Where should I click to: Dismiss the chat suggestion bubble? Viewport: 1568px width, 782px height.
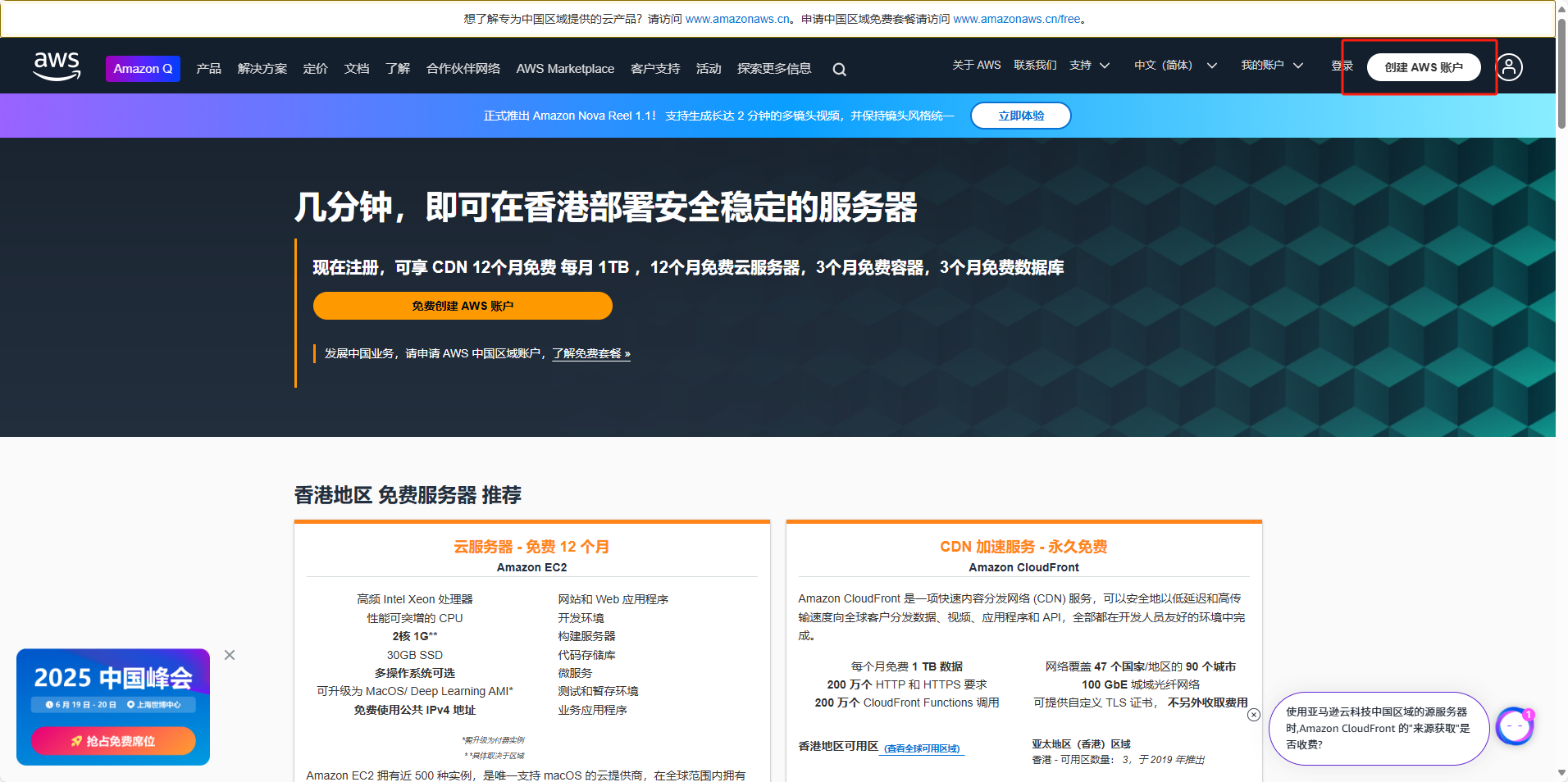[1253, 715]
